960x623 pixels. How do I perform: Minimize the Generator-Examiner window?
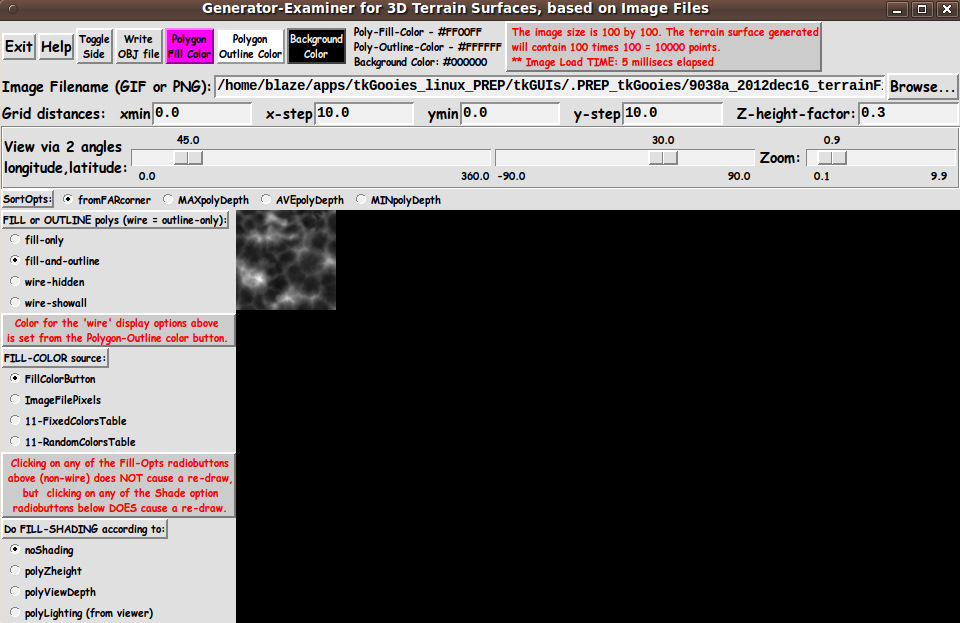tap(897, 9)
